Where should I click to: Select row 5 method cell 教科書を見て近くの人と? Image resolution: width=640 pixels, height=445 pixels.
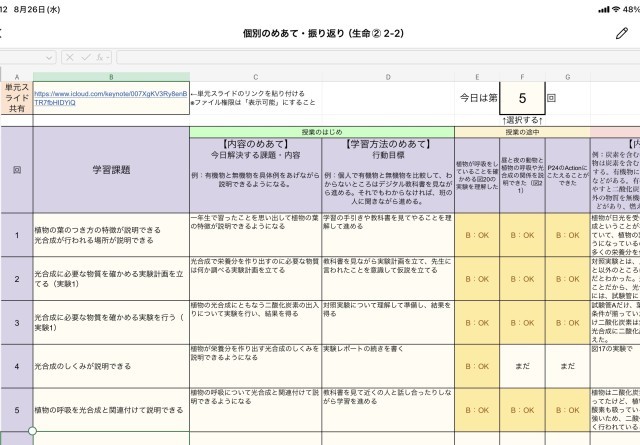click(388, 410)
